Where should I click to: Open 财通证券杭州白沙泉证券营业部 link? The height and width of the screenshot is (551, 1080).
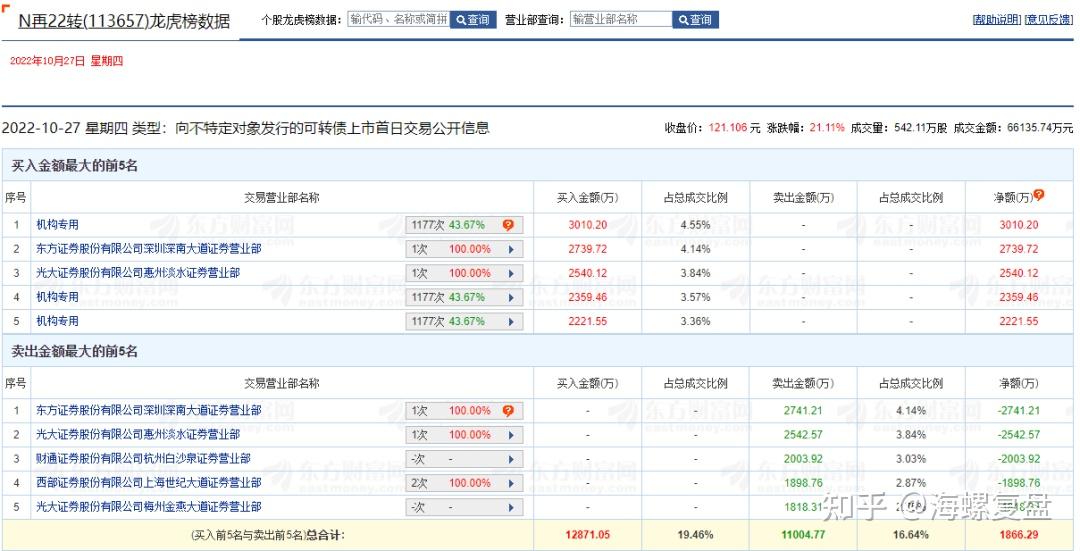143,459
